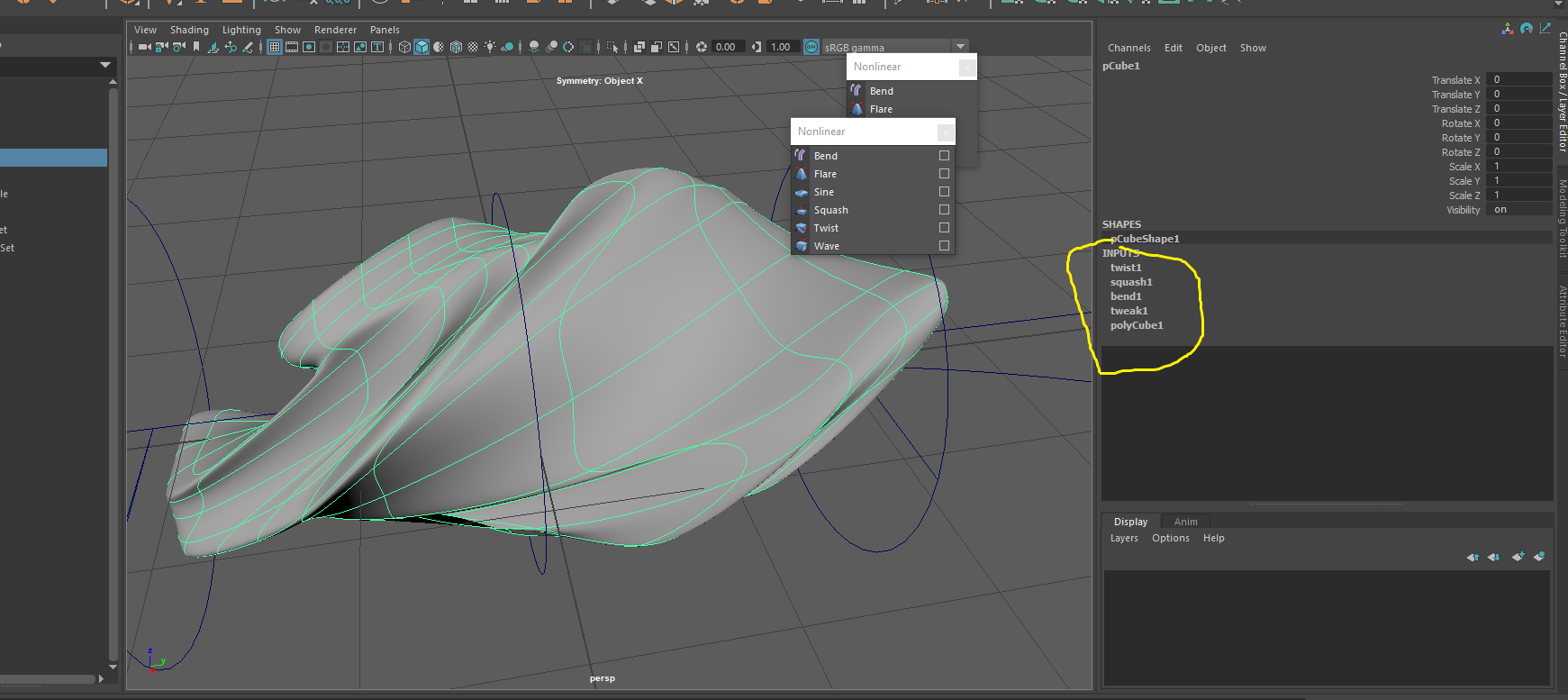1568x700 pixels.
Task: Toggle the color management ON button
Action: [811, 47]
